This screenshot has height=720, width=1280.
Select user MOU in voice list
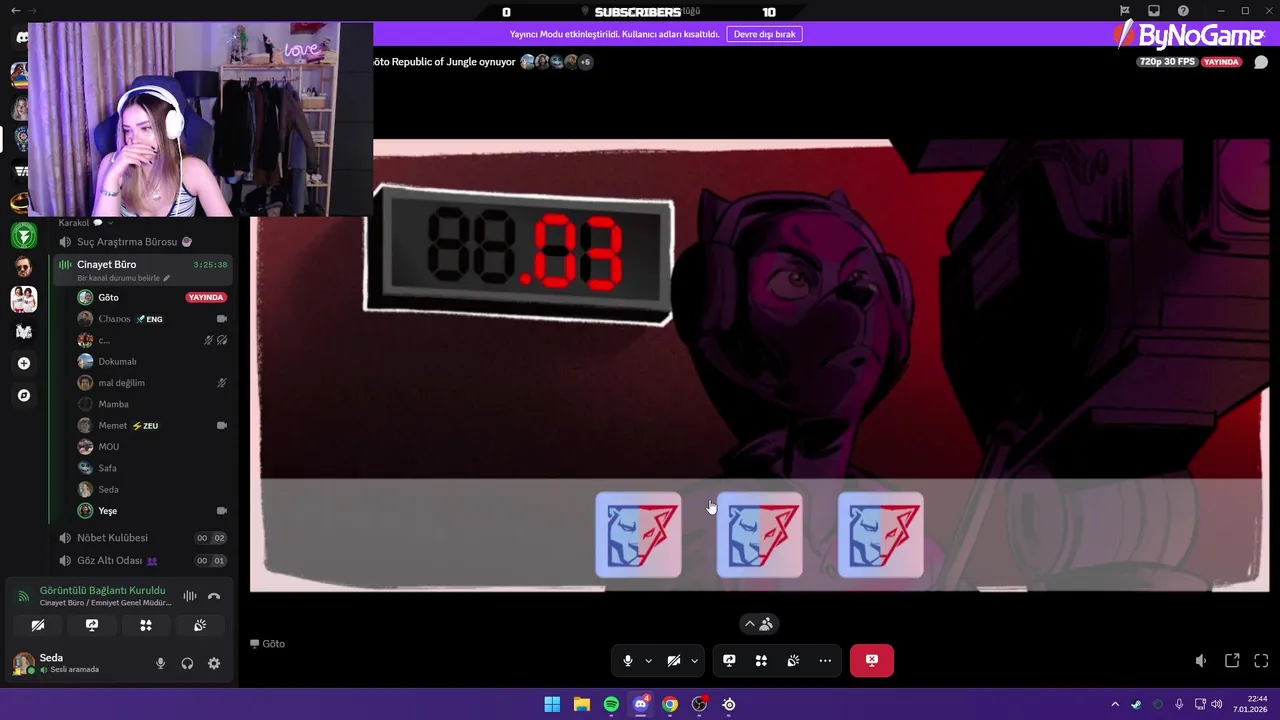tap(153, 447)
